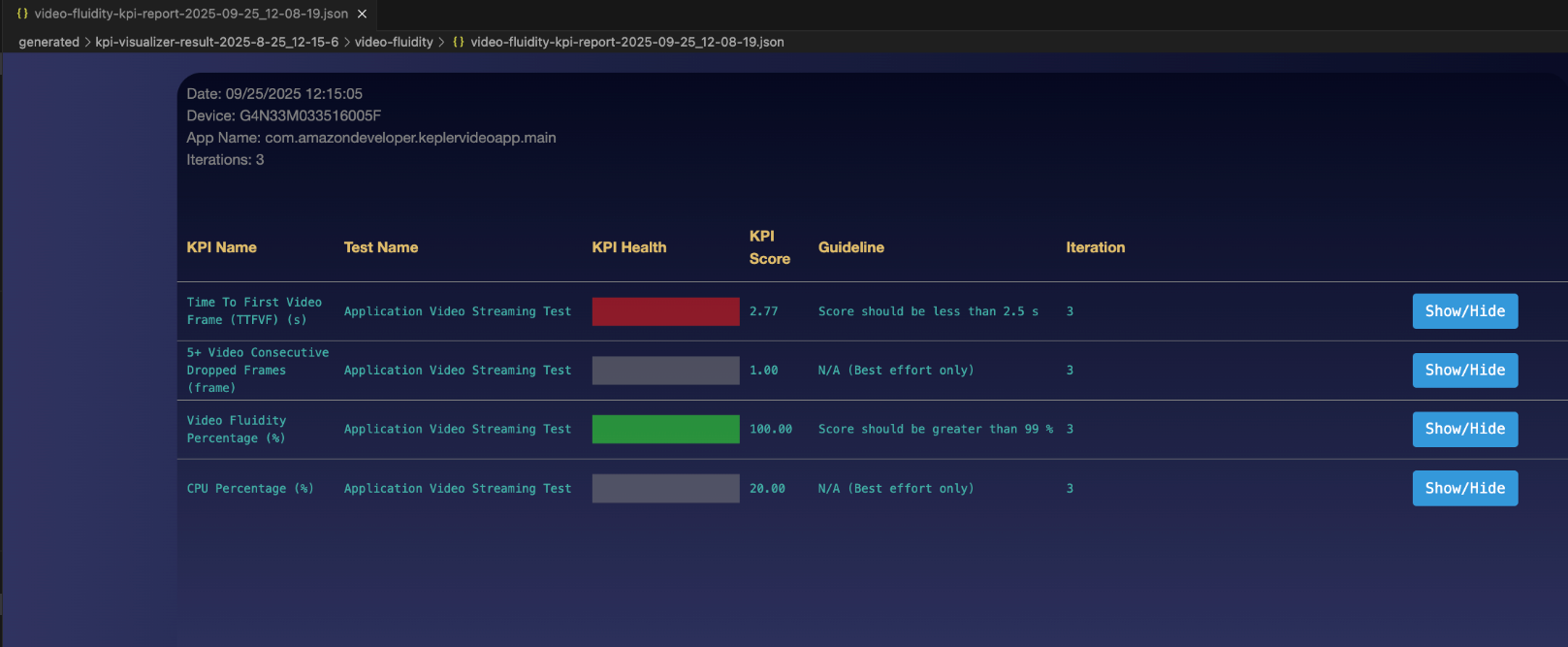Screen dimensions: 1568x647
Task: Click the JSON braces icon in the breadcrumb
Action: (459, 42)
